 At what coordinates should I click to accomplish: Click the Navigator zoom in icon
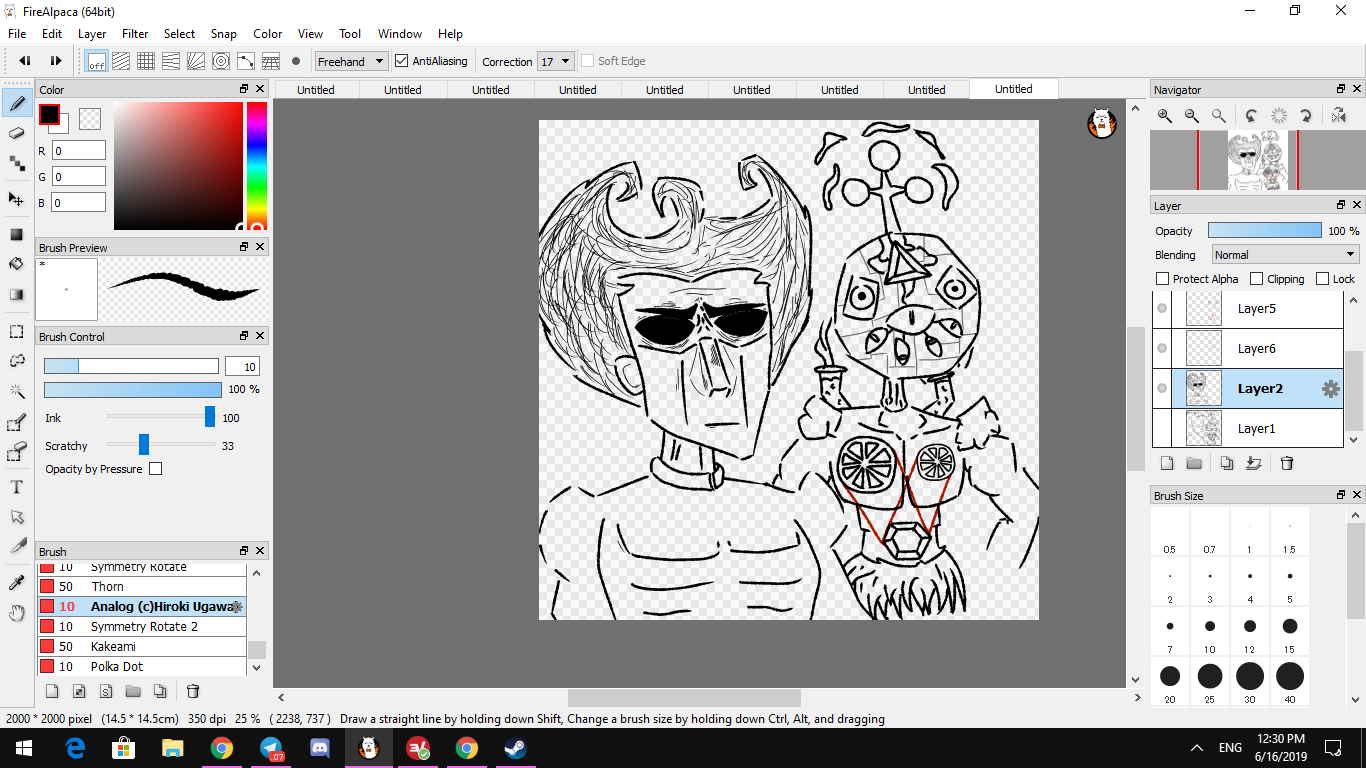point(1165,116)
